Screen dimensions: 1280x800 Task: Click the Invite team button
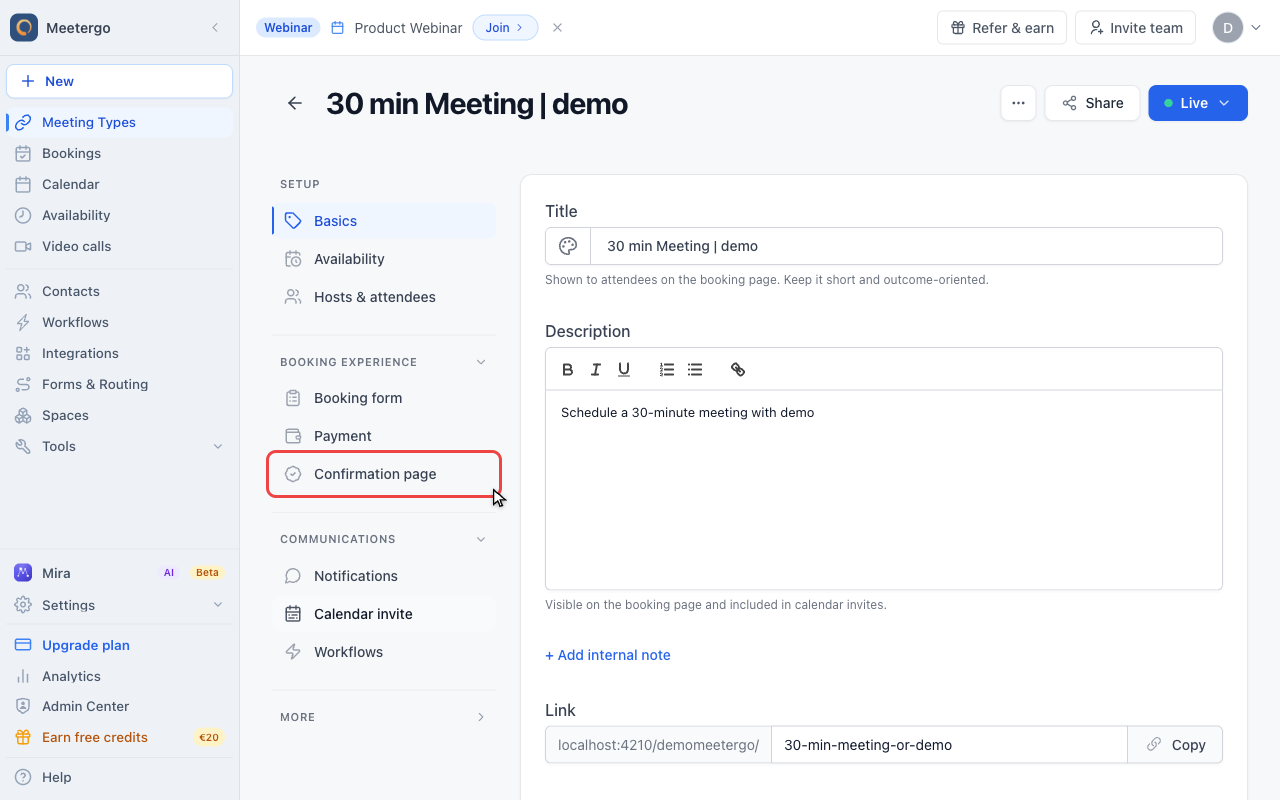(1135, 28)
